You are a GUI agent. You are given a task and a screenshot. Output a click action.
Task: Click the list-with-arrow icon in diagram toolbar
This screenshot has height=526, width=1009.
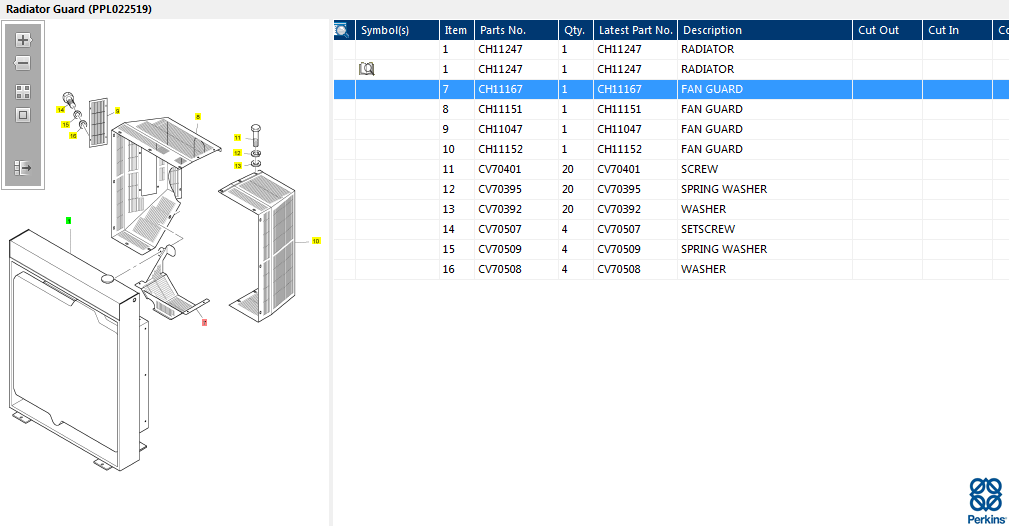pos(23,168)
